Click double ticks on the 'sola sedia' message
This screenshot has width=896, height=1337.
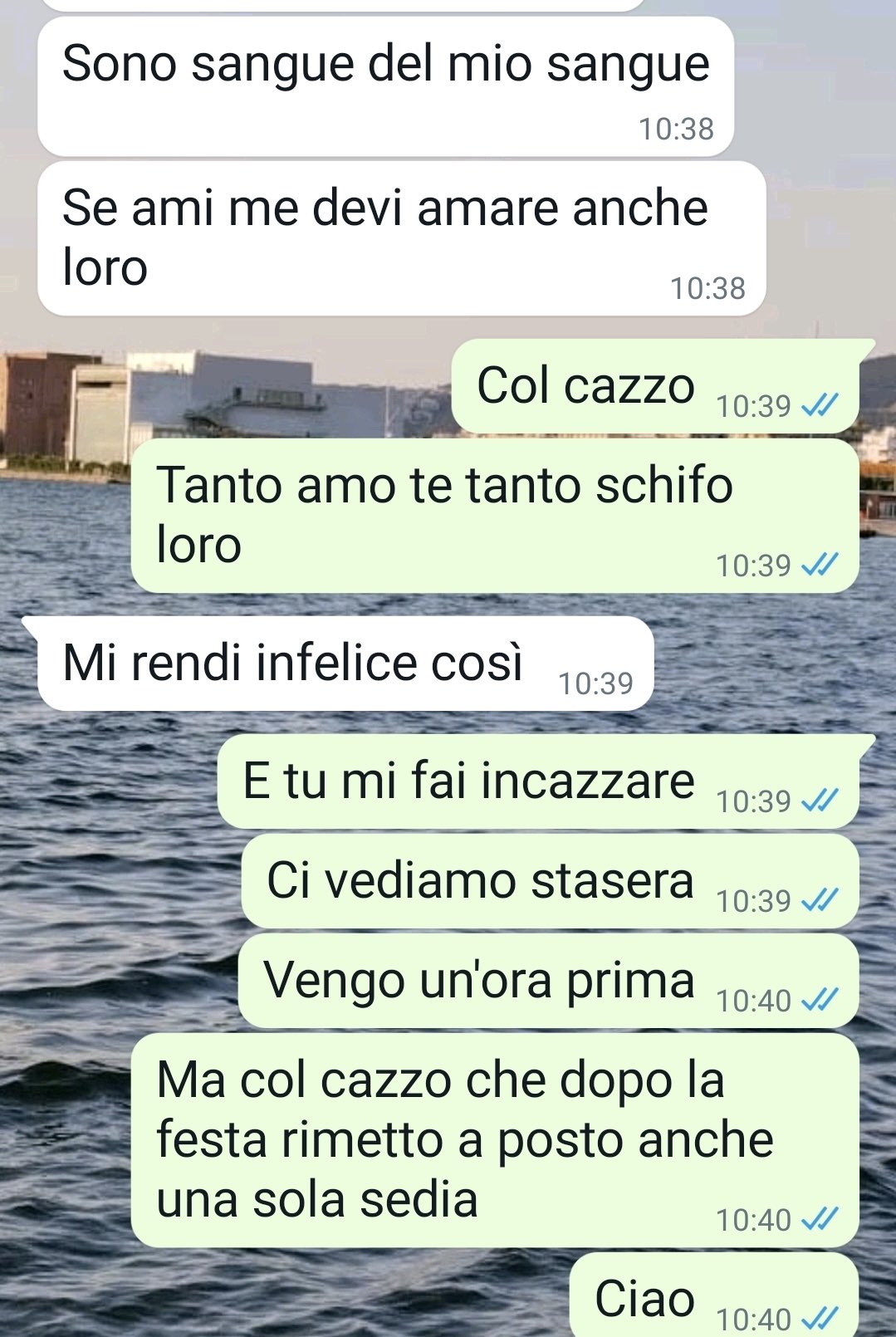pos(820,1220)
